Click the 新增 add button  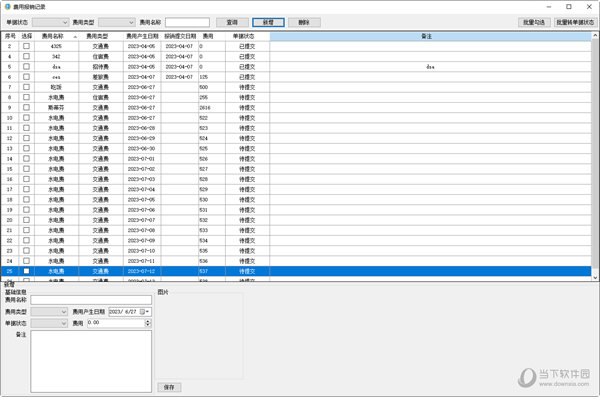coord(268,22)
